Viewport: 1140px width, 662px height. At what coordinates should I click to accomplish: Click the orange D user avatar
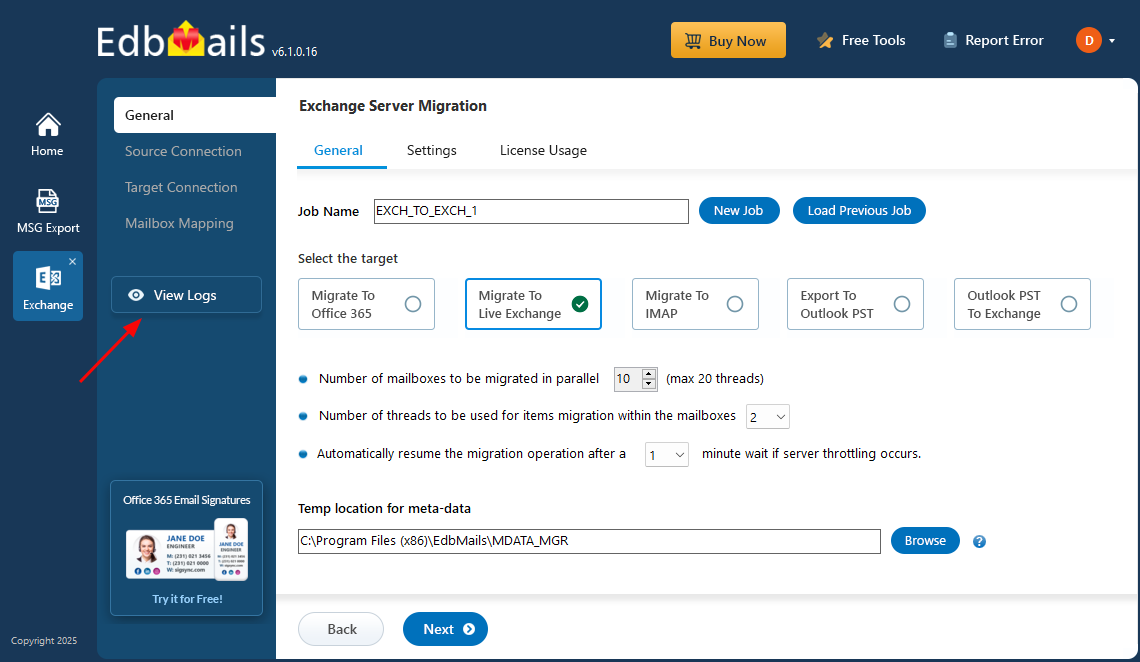[1088, 41]
